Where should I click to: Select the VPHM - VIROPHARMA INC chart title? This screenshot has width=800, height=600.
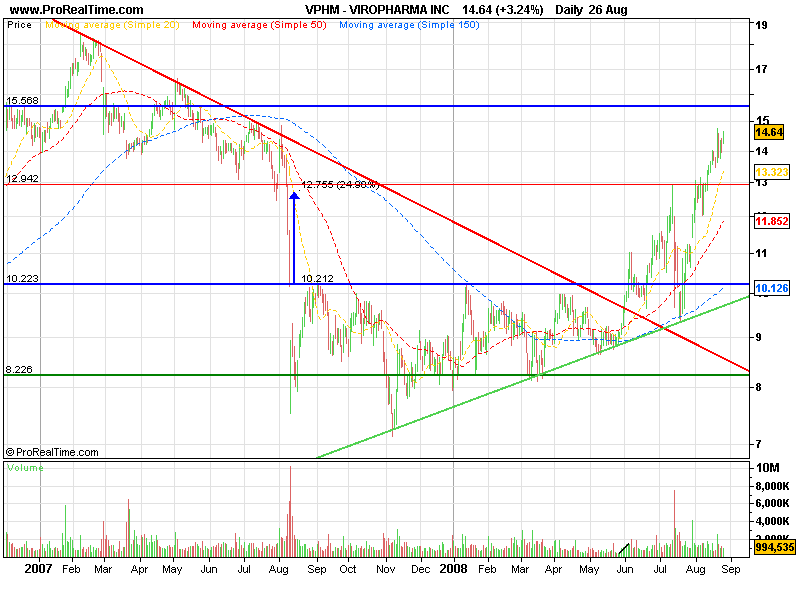(x=377, y=10)
